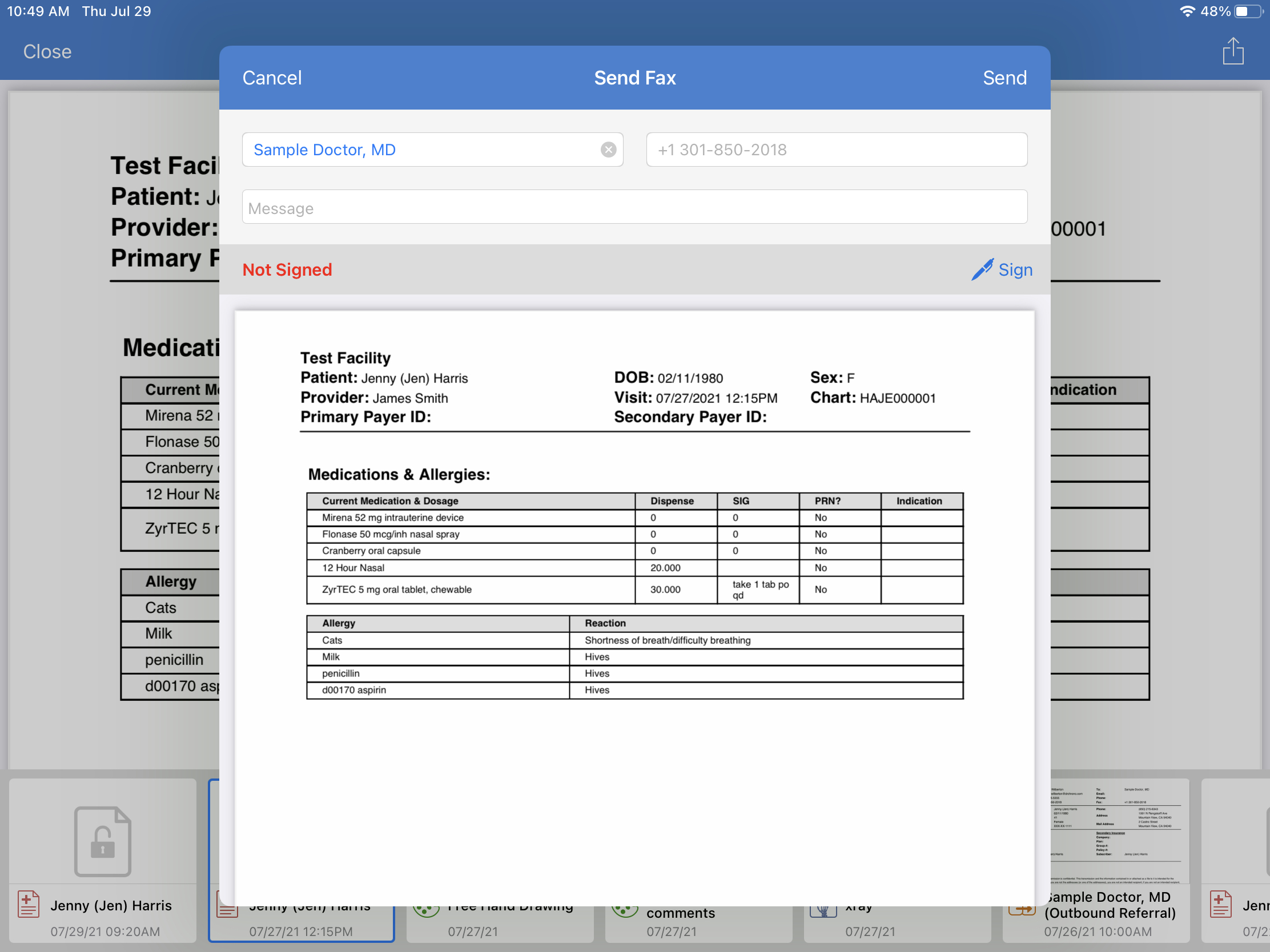Tap the padlock document icon
Viewport: 1270px width, 952px height.
(x=102, y=841)
